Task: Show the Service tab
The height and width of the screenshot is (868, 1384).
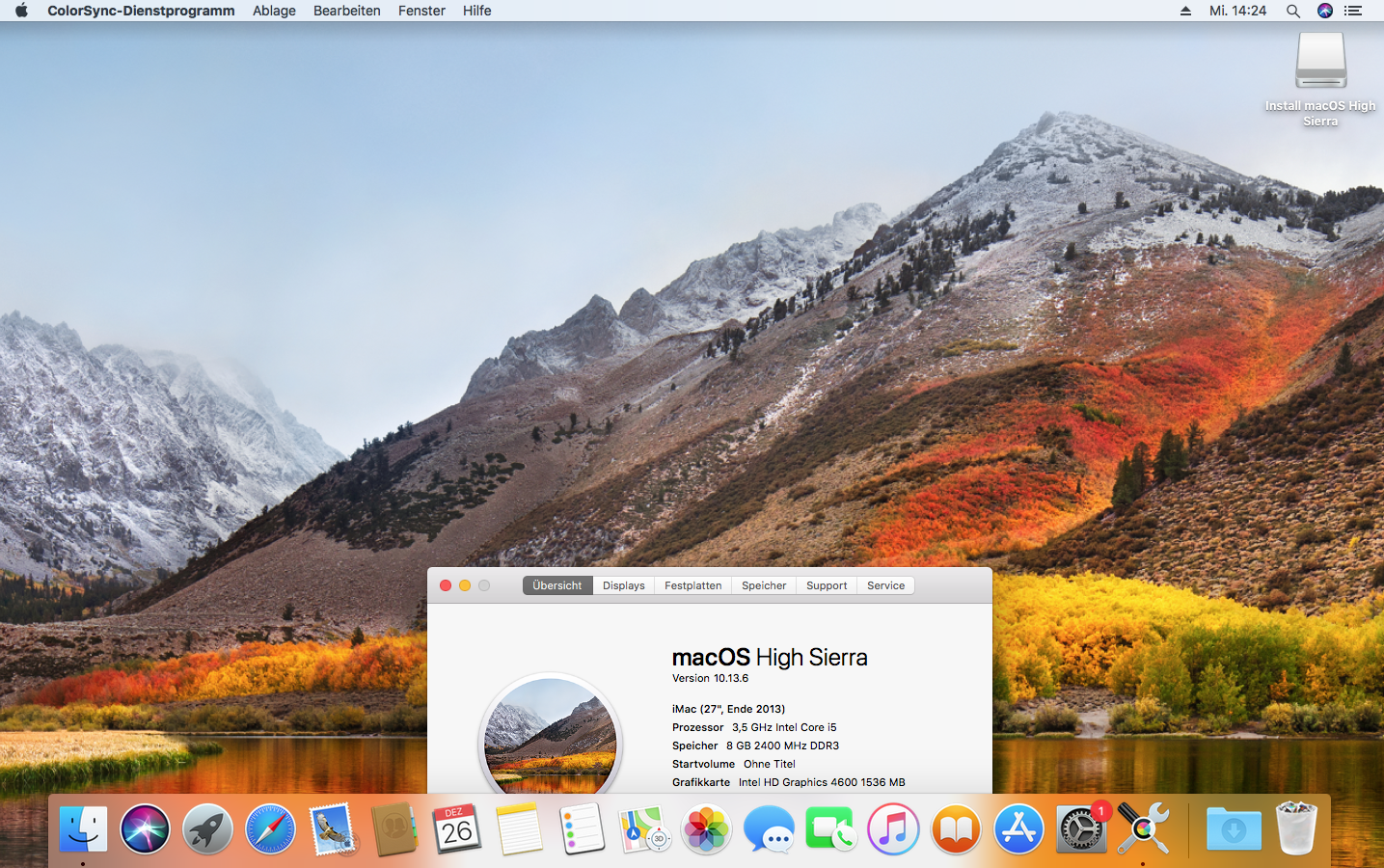Action: (x=886, y=585)
